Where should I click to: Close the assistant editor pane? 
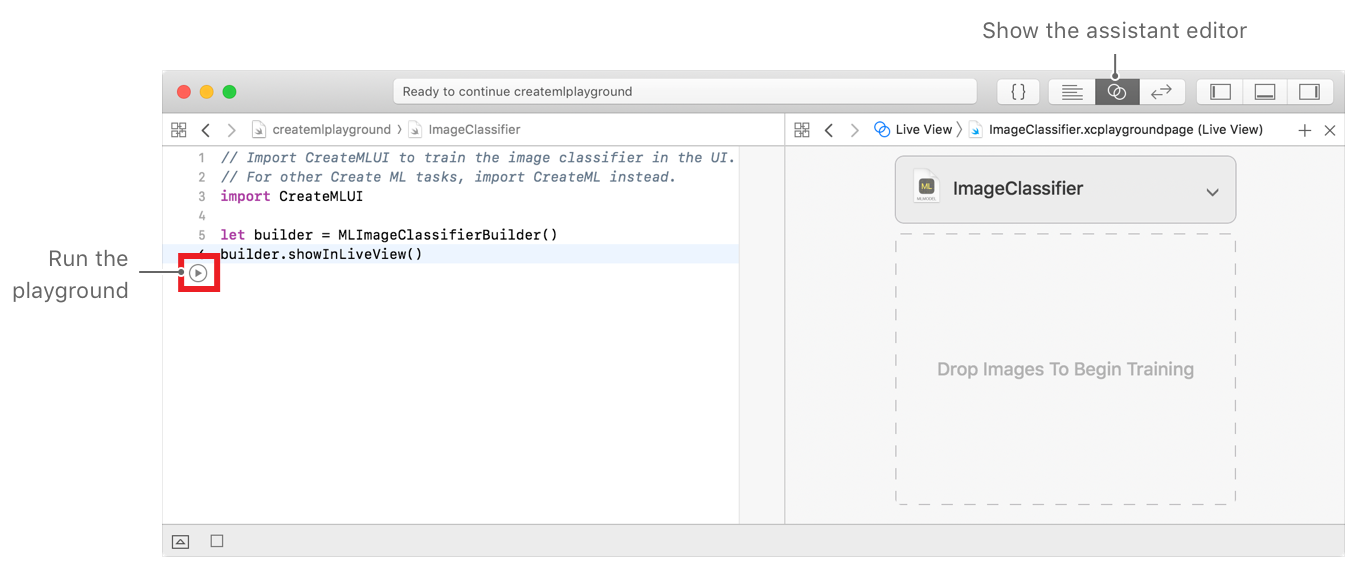click(1329, 130)
